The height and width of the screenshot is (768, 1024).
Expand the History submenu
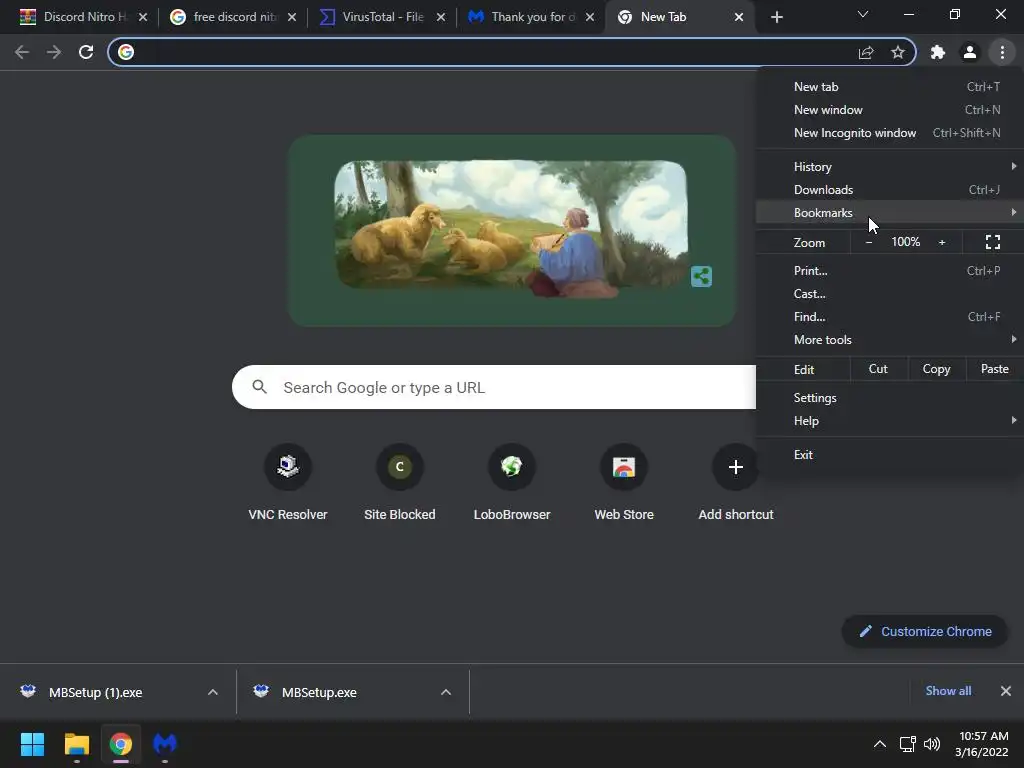coord(889,167)
